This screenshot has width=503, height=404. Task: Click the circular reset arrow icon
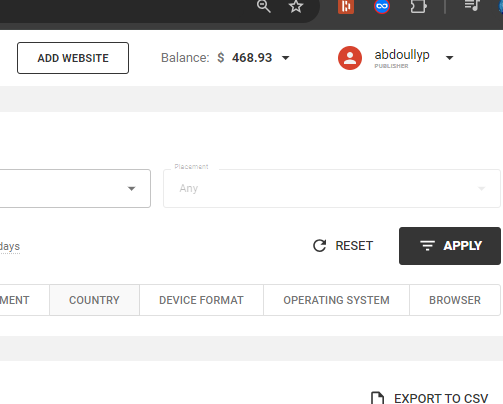pyautogui.click(x=319, y=246)
